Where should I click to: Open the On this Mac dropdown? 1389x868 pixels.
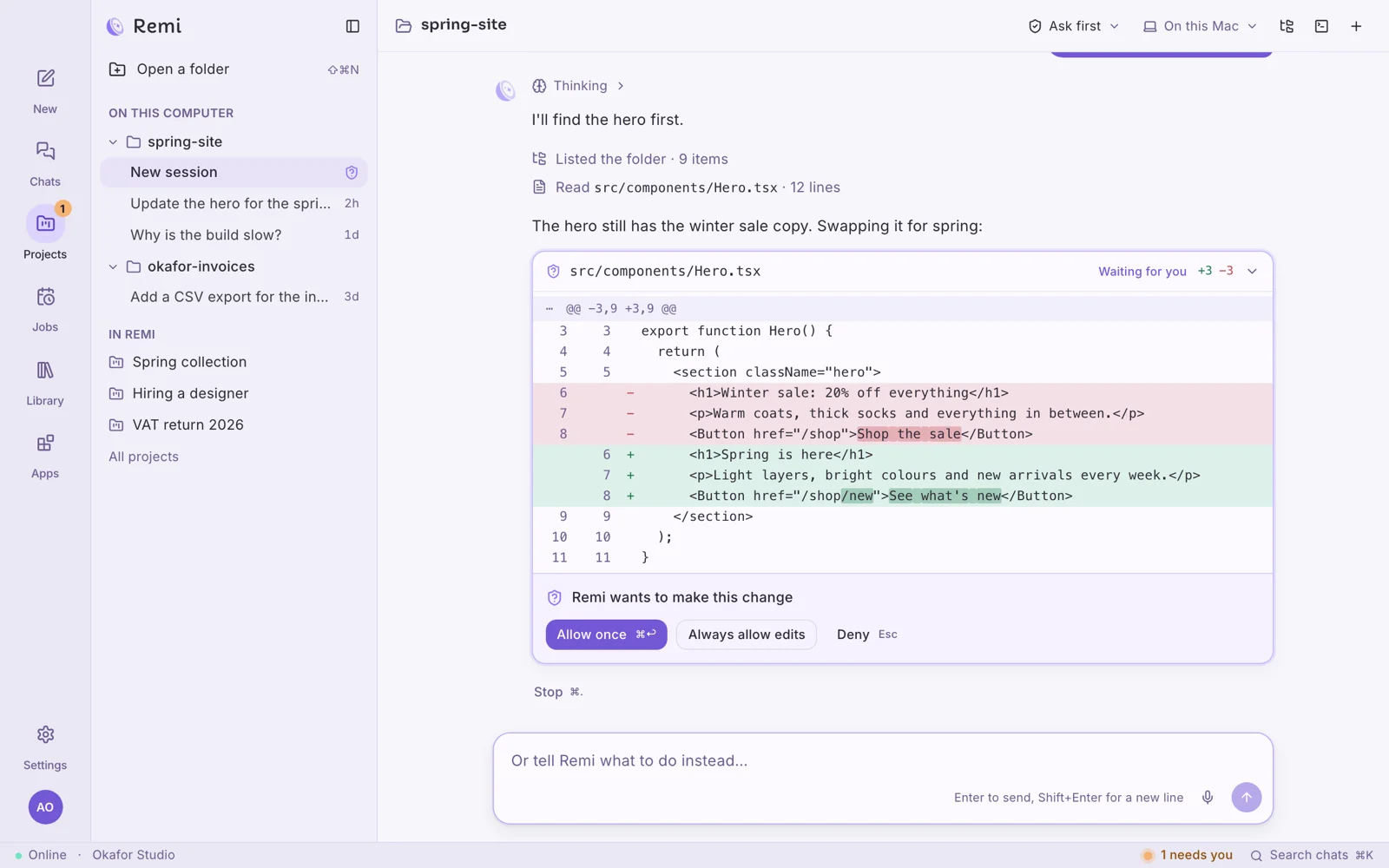pos(1200,26)
